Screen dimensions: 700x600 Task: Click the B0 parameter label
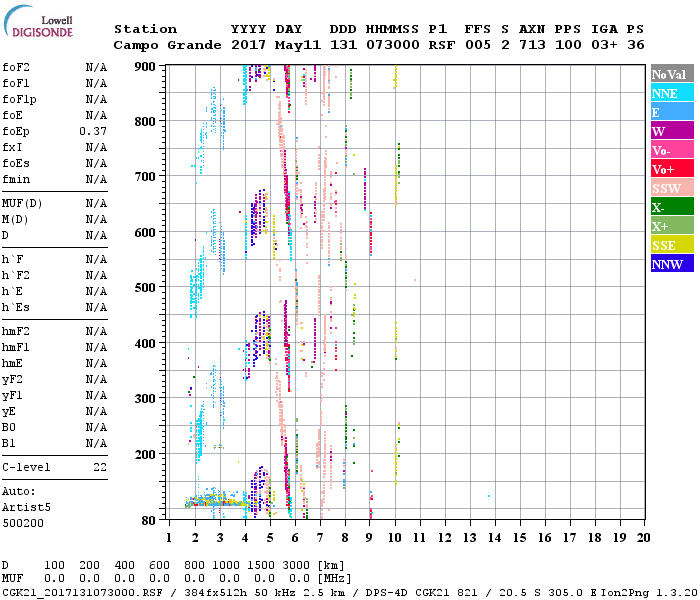(8, 427)
